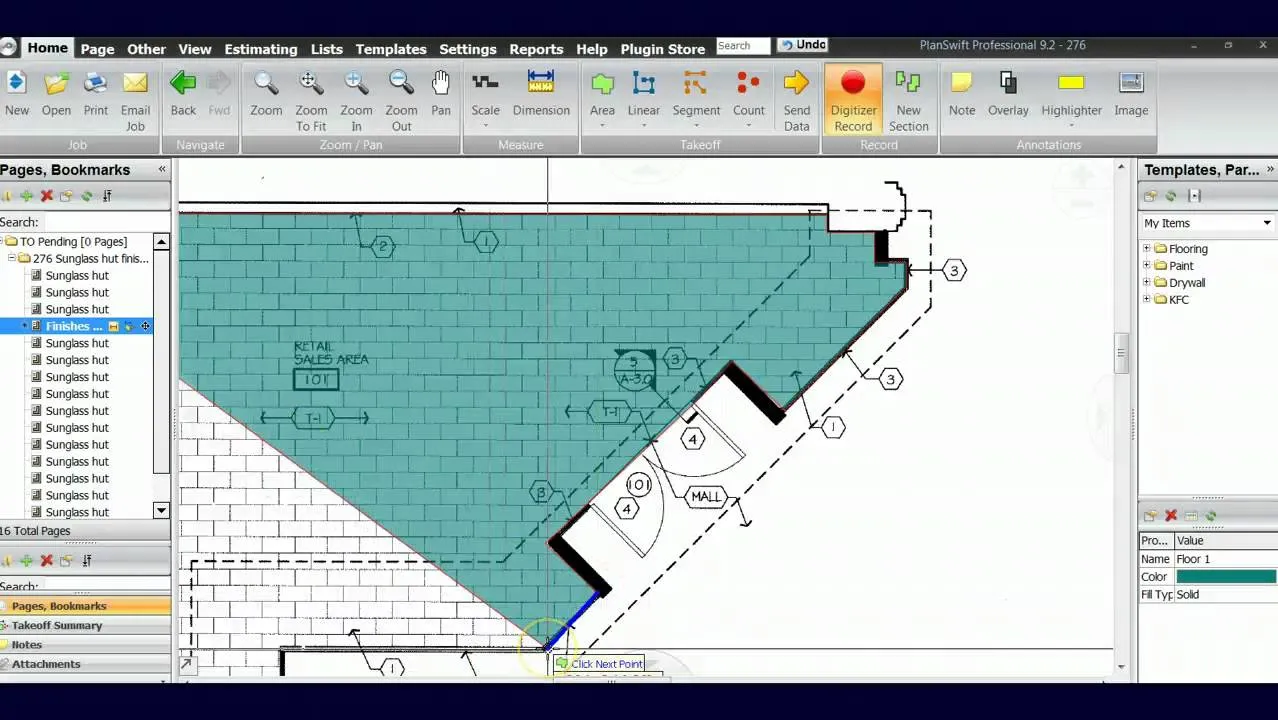The image size is (1278, 720).
Task: Click refresh icon in Templates panel toolbar
Action: coord(1170,196)
